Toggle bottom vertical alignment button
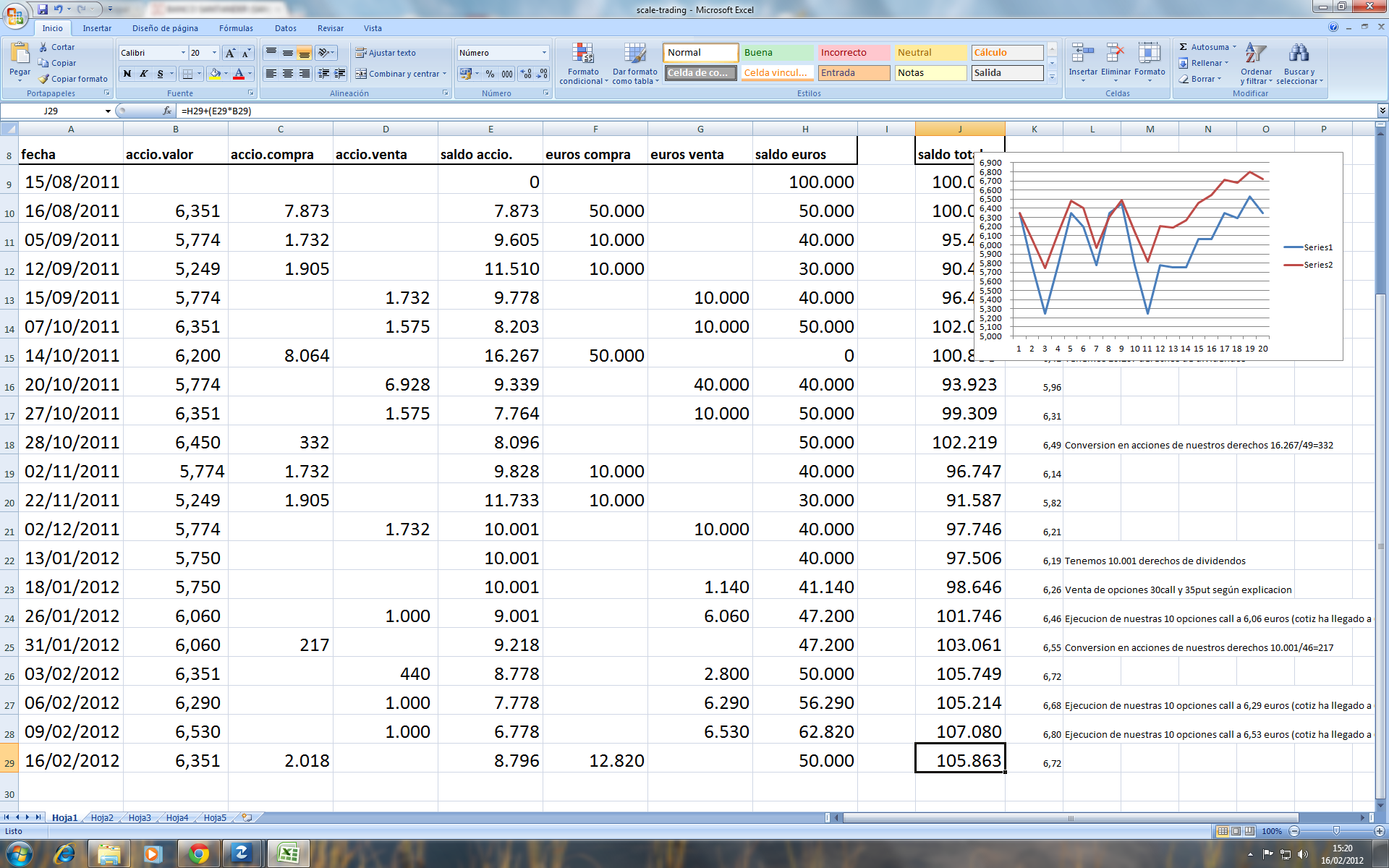Screen dimensions: 1389x868 pyautogui.click(x=305, y=53)
